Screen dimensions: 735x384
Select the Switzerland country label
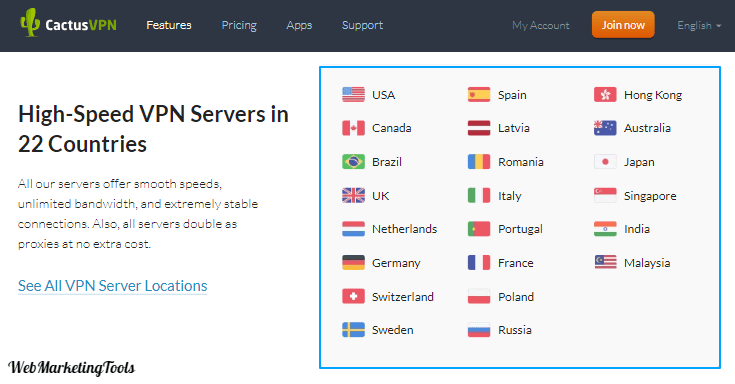[x=403, y=296]
